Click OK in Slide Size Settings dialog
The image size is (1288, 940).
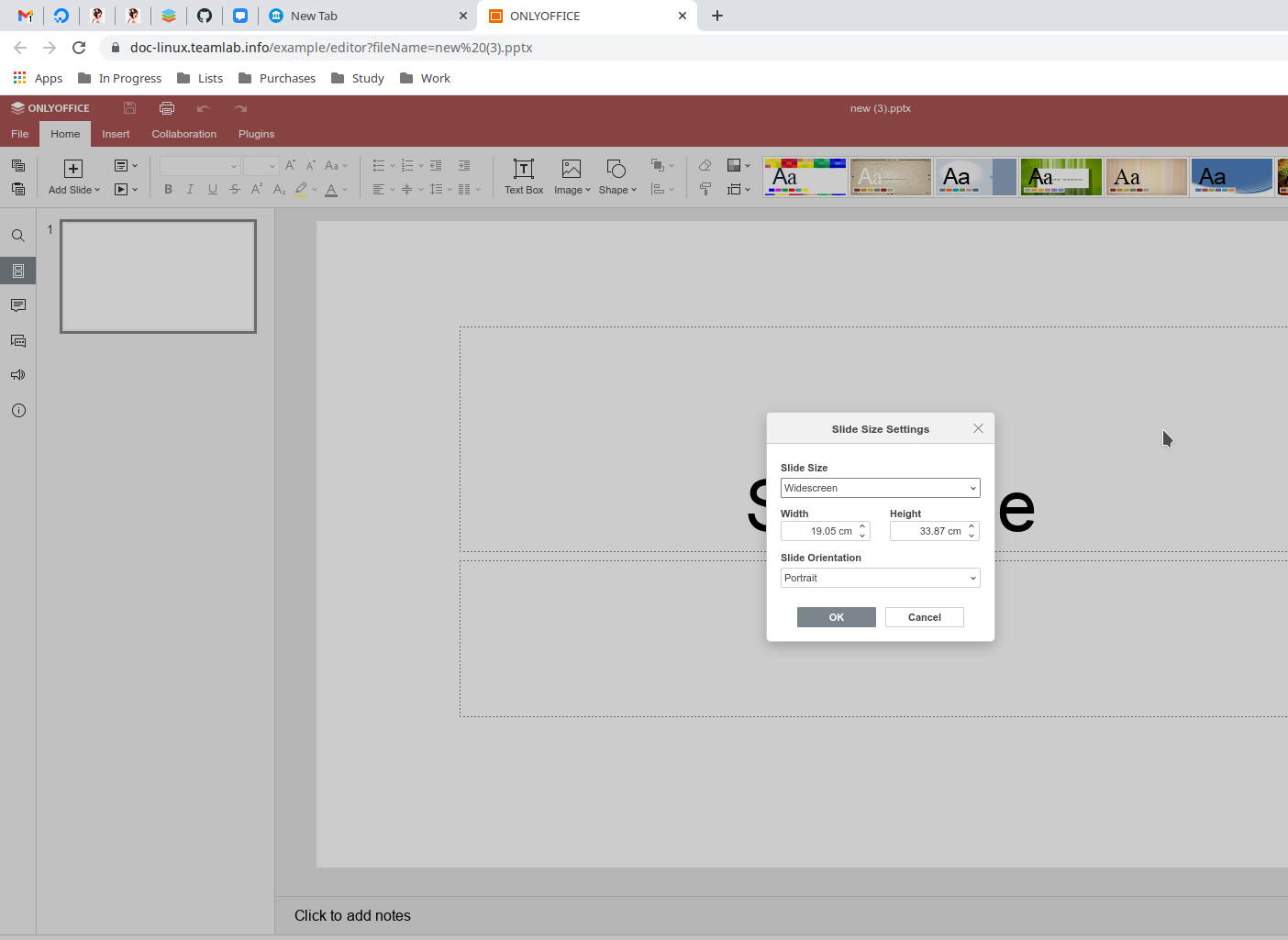[836, 616]
